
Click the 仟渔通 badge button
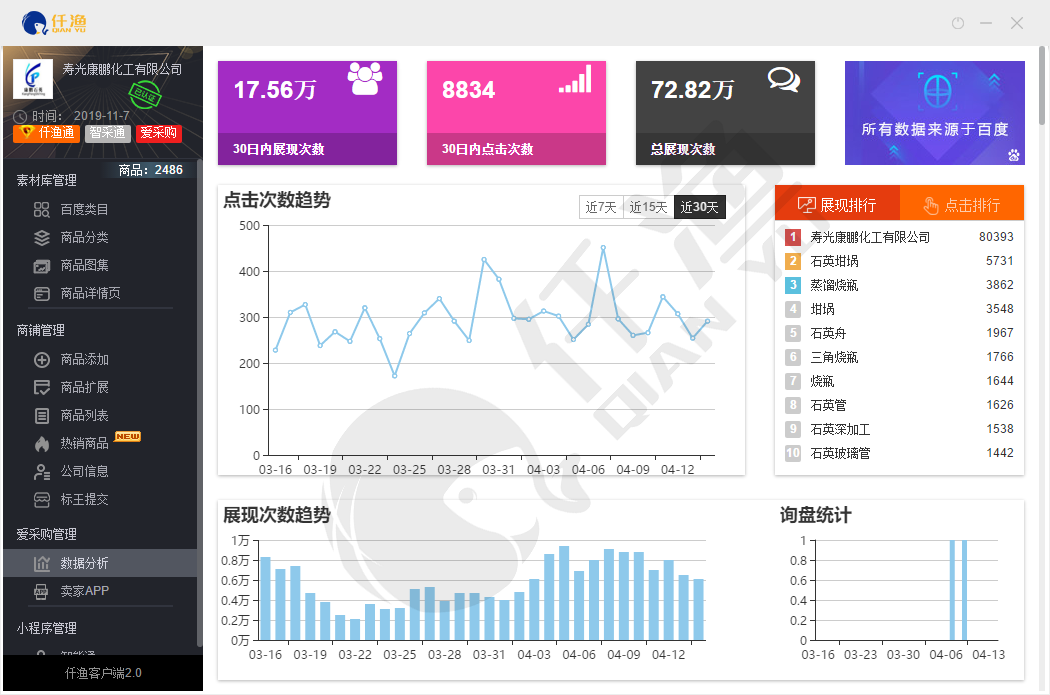pyautogui.click(x=46, y=133)
